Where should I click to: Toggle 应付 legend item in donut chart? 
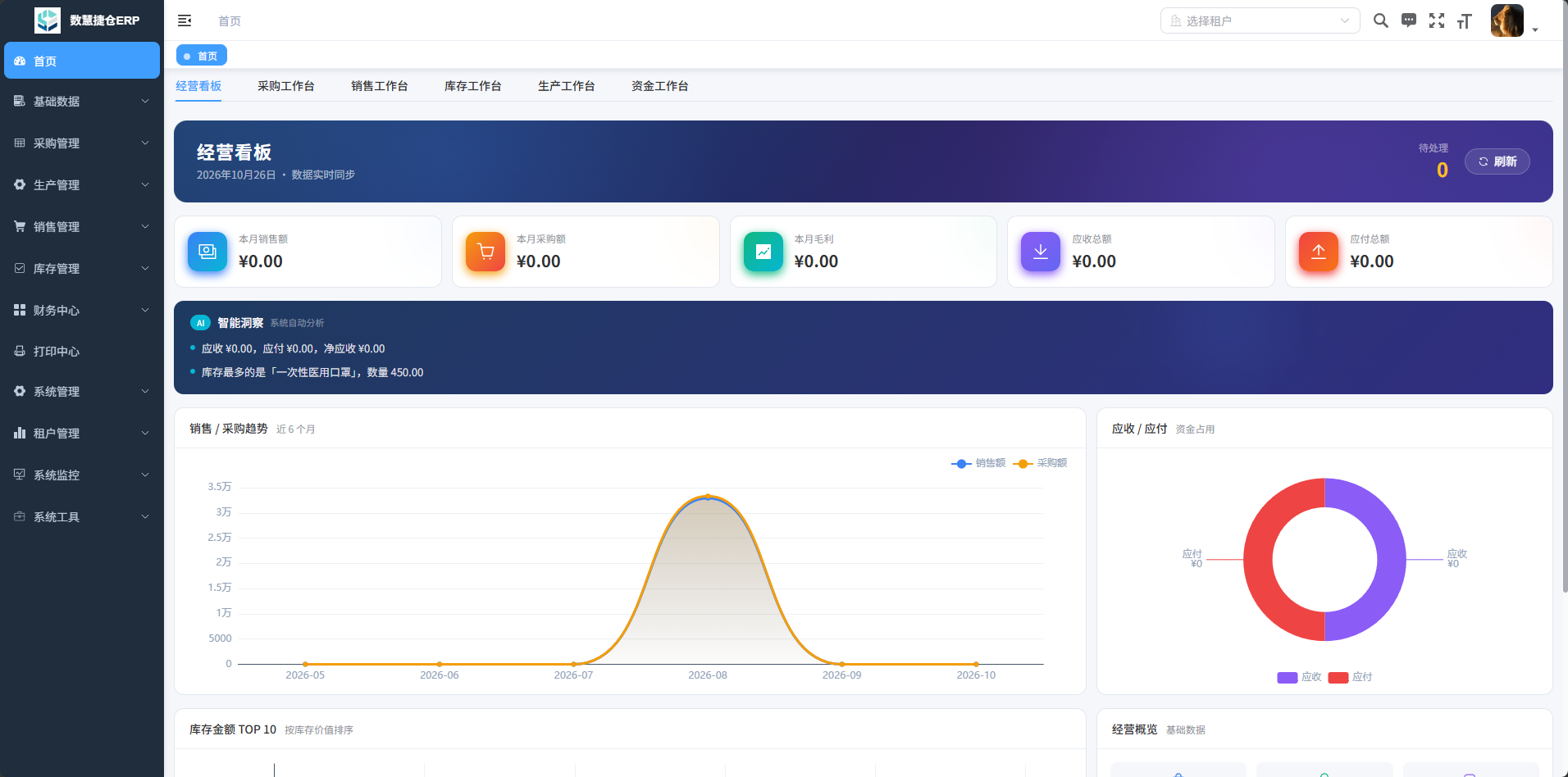[x=1350, y=677]
